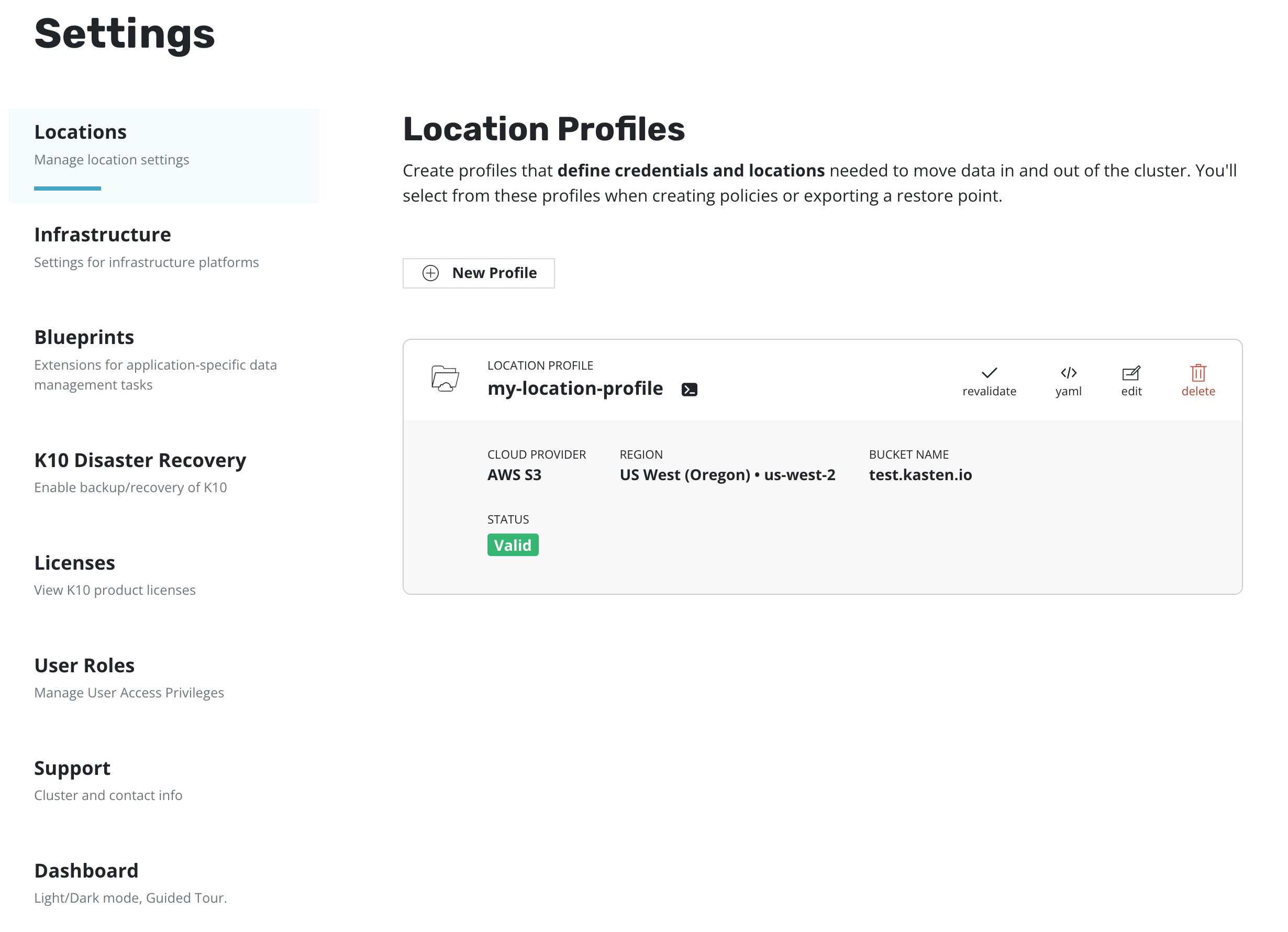Click the Location Profiles heading

coord(543,129)
